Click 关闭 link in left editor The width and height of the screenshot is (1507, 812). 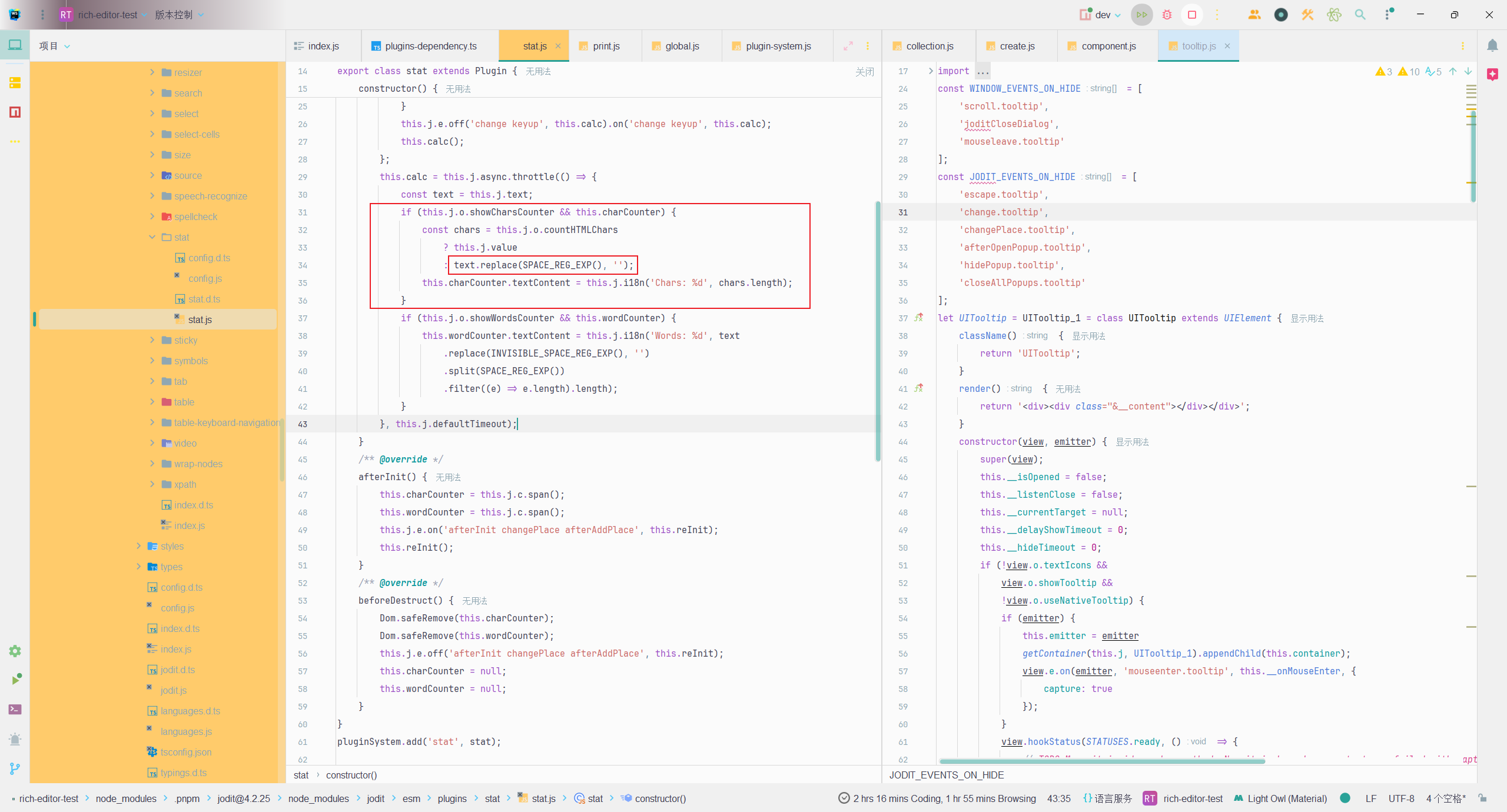coord(864,72)
